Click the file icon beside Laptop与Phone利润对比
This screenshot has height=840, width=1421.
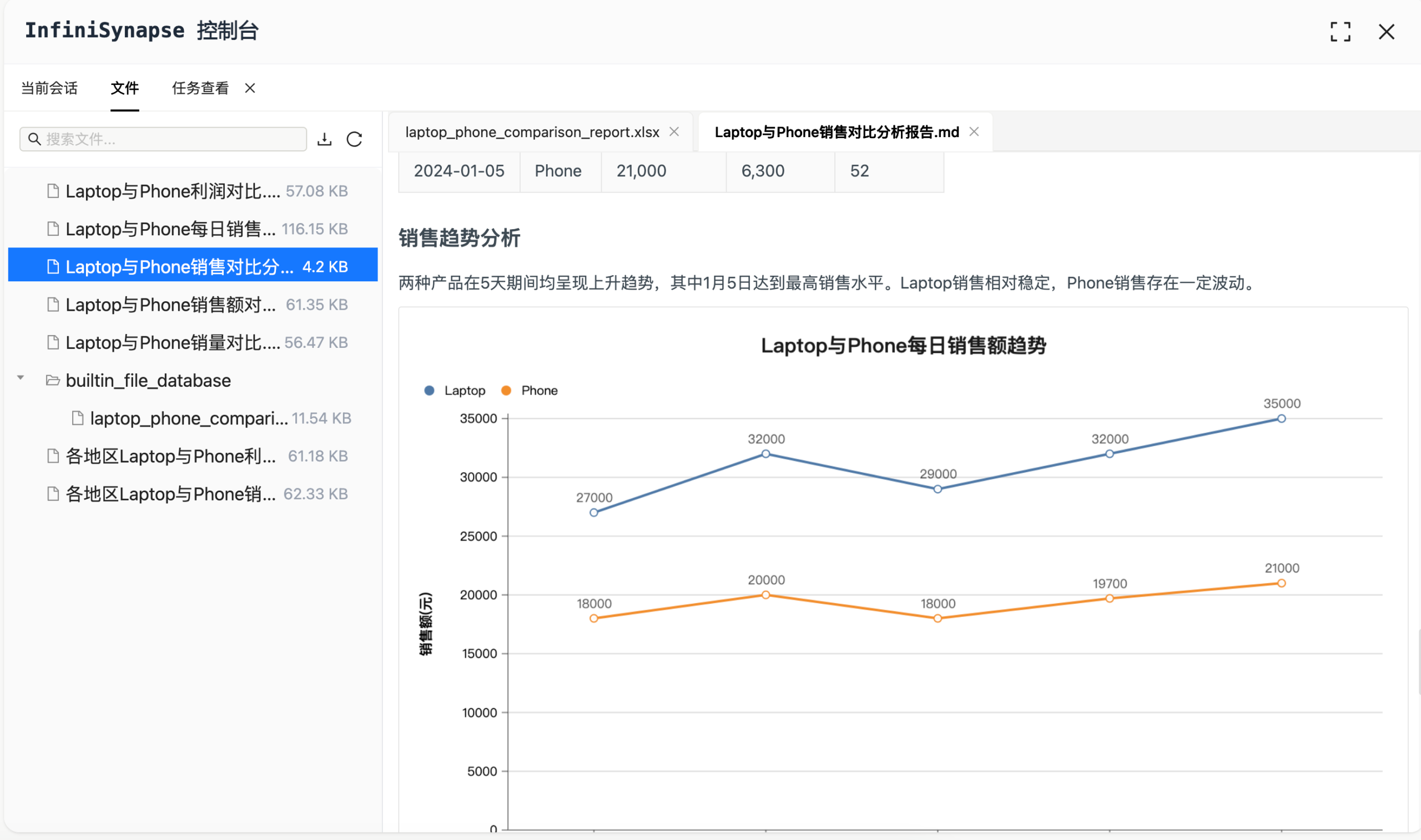(53, 191)
